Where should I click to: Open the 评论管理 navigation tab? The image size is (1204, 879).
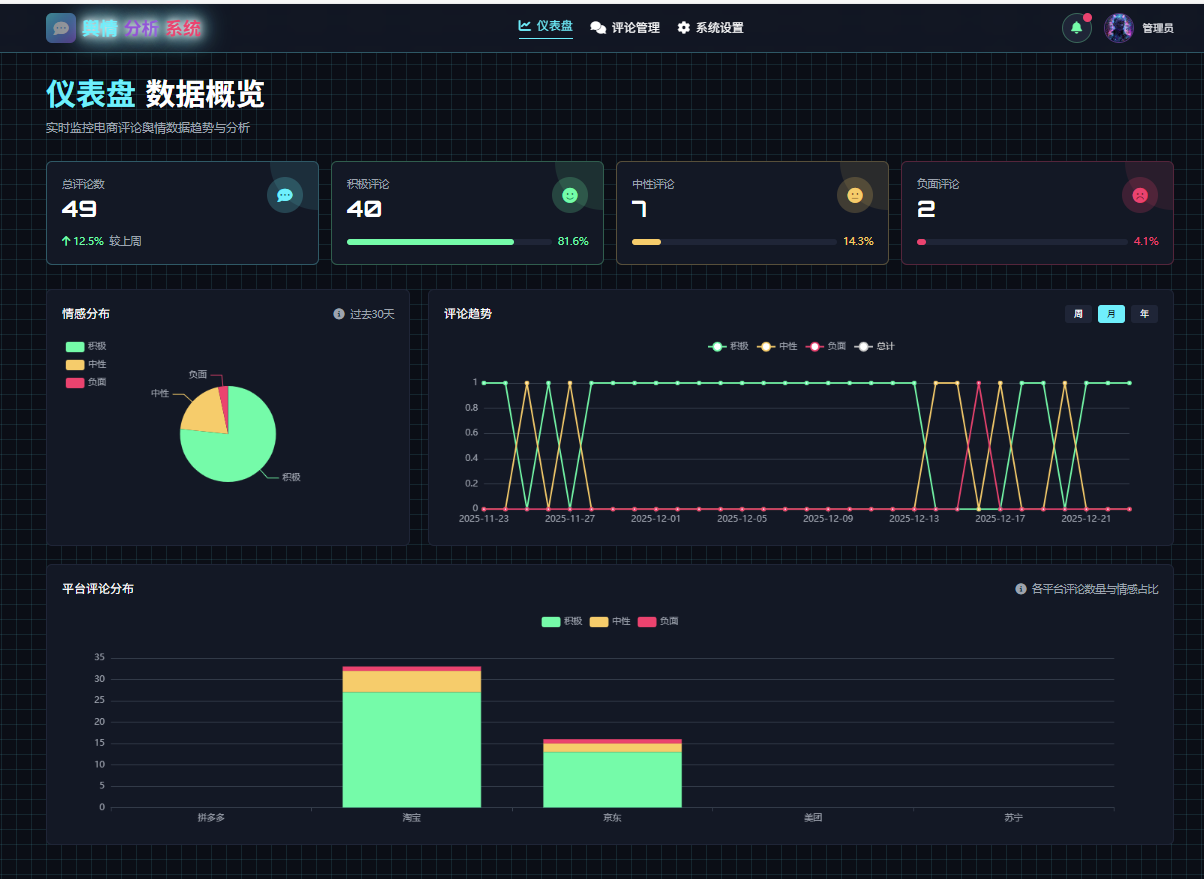point(625,28)
